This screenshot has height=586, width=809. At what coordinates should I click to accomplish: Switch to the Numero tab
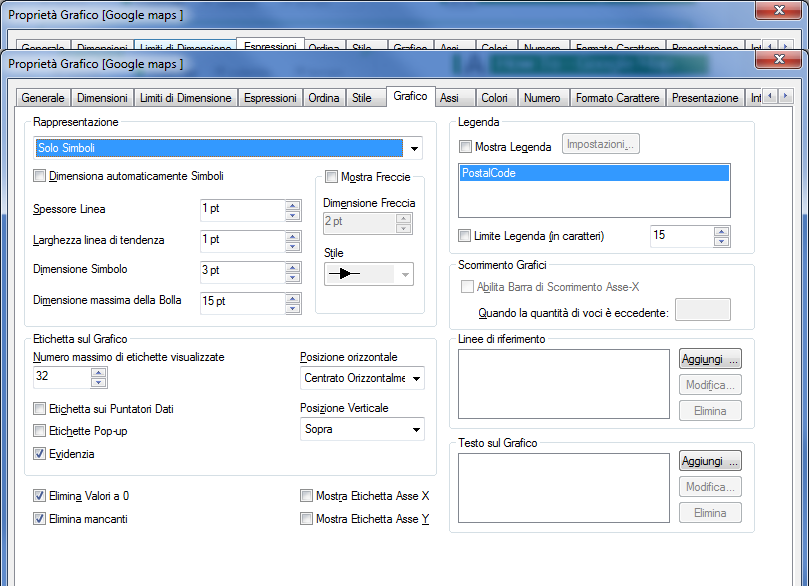pyautogui.click(x=542, y=98)
